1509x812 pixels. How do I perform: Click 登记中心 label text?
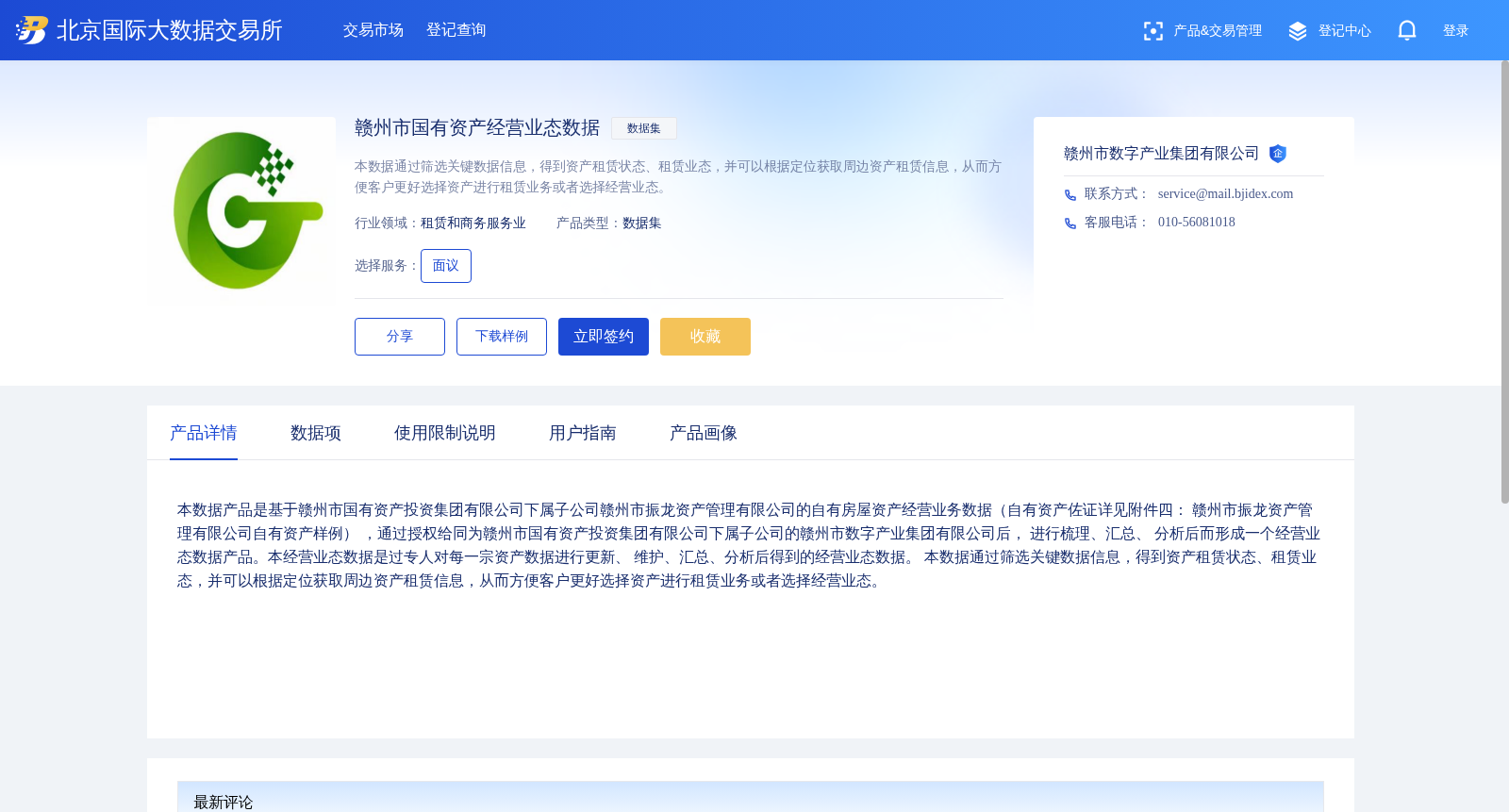point(1345,31)
